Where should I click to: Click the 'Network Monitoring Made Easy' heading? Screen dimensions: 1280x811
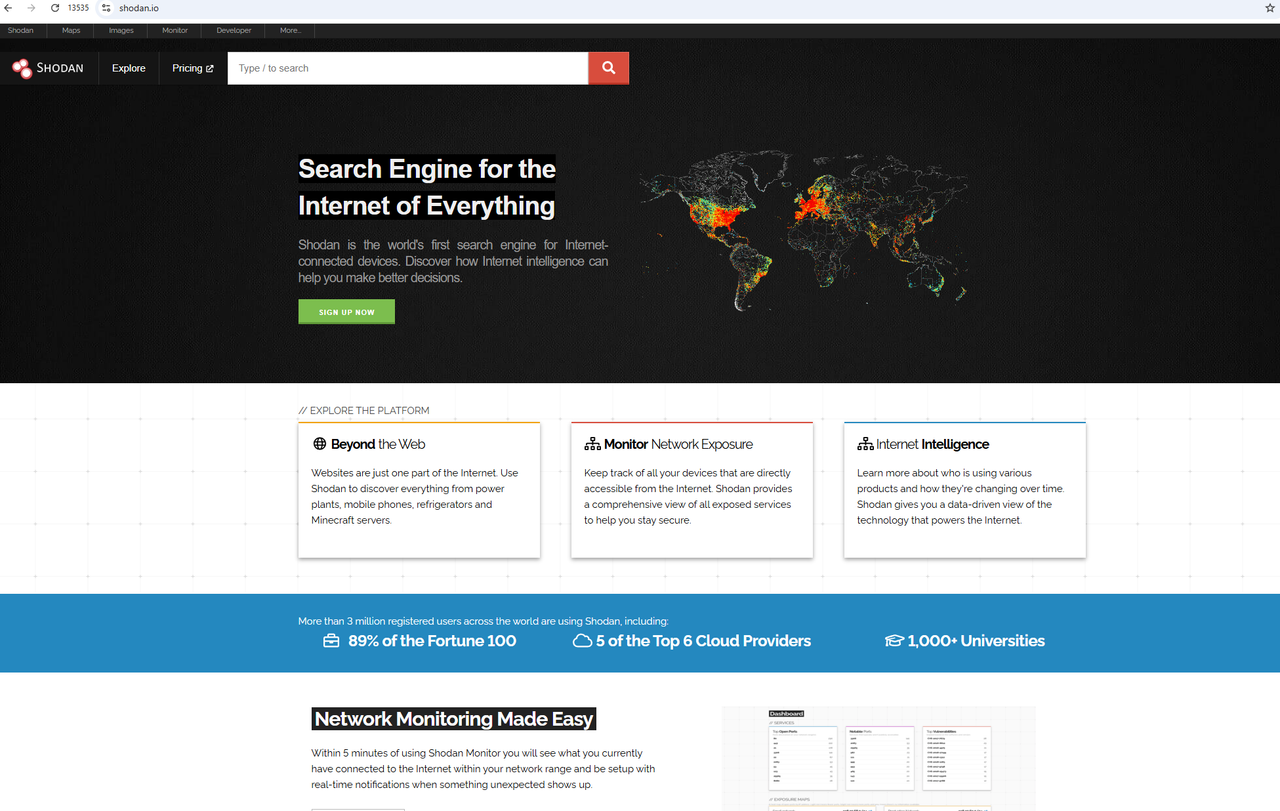pyautogui.click(x=454, y=719)
